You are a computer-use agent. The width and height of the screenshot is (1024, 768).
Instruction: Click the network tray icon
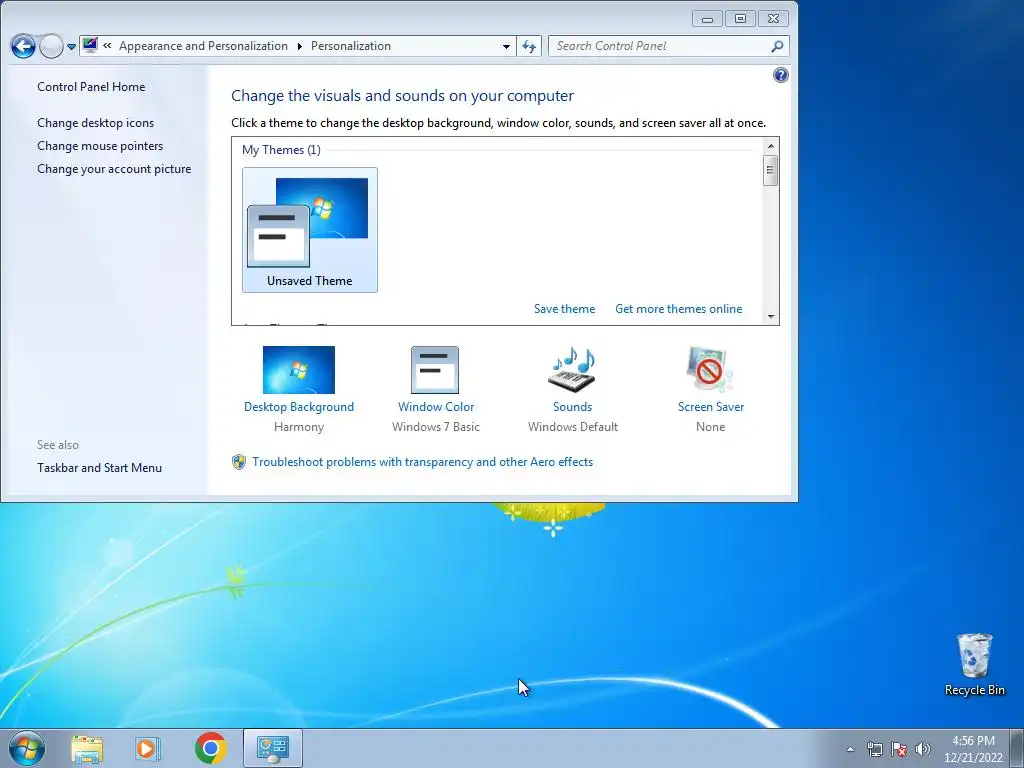(x=874, y=749)
